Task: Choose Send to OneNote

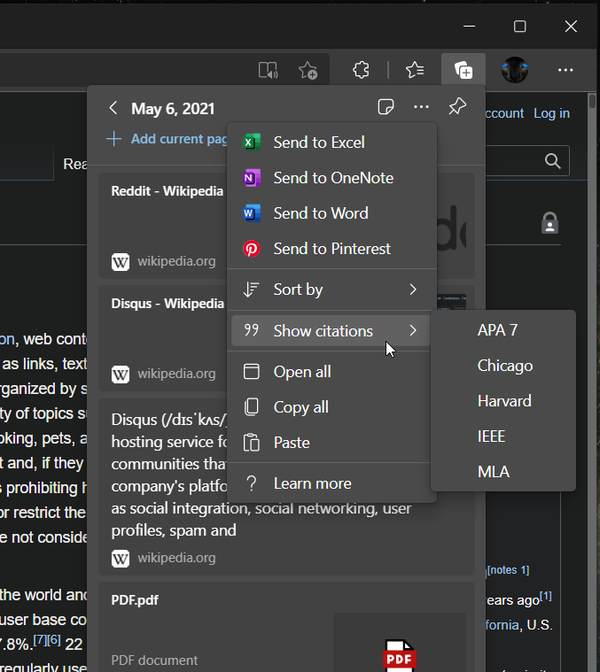Action: (x=333, y=178)
